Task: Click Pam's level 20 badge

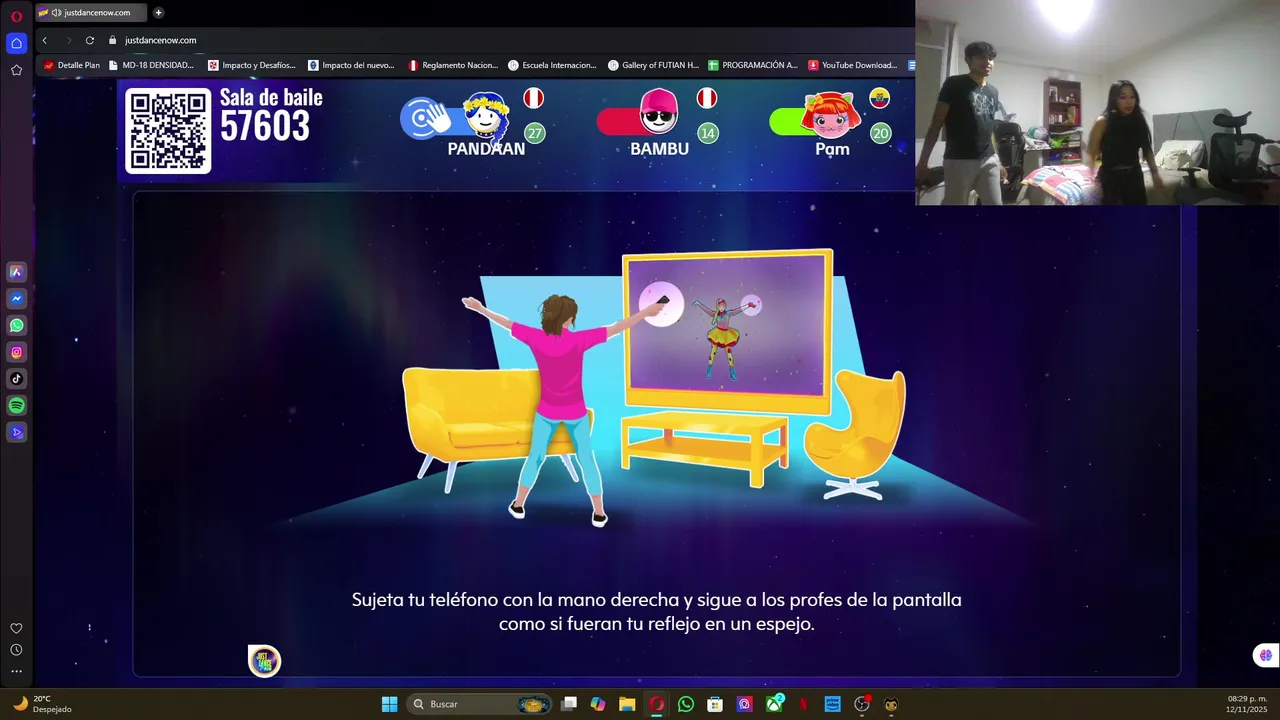Action: 880,134
